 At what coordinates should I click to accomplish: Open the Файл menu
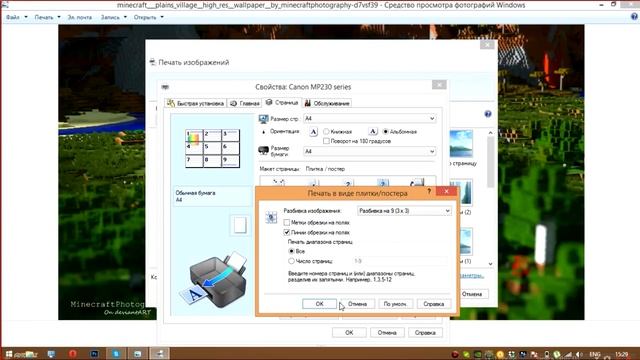[17, 17]
